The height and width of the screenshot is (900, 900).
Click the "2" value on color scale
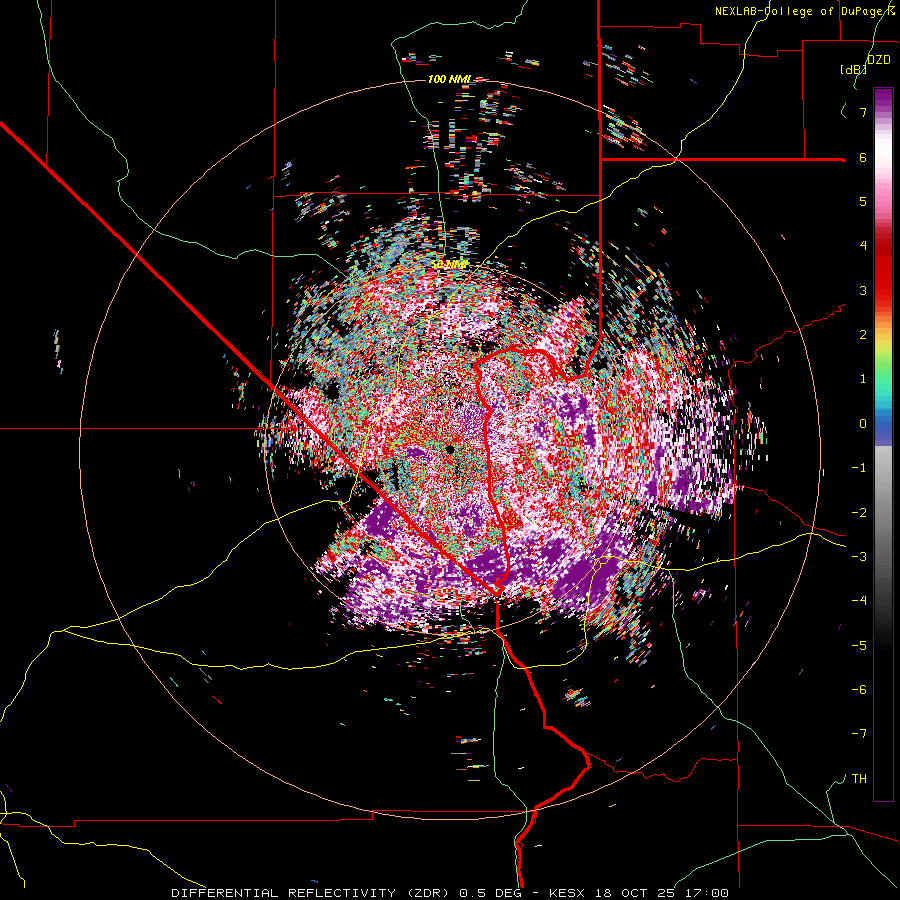coord(863,335)
